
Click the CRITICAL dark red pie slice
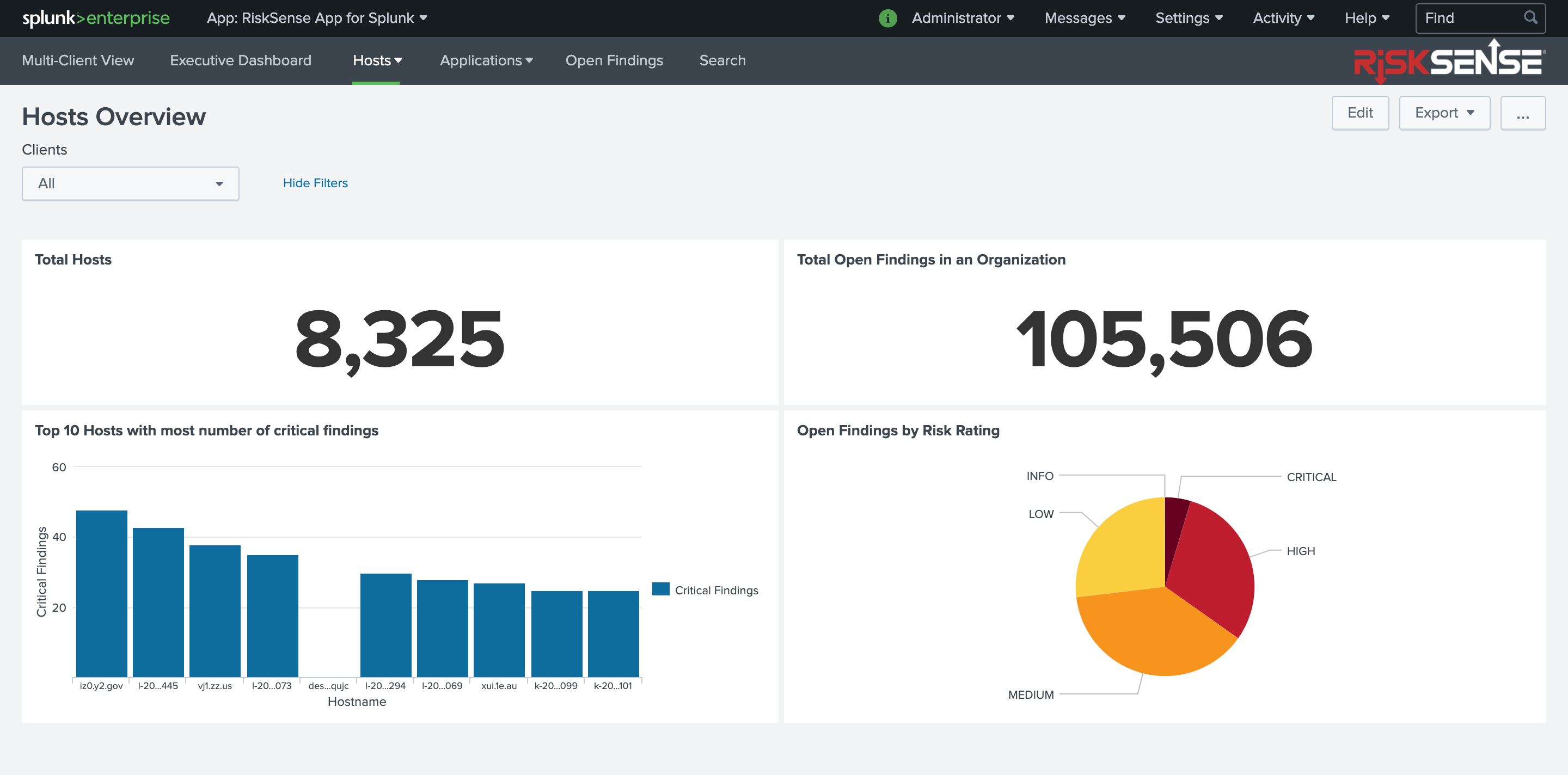[1173, 529]
